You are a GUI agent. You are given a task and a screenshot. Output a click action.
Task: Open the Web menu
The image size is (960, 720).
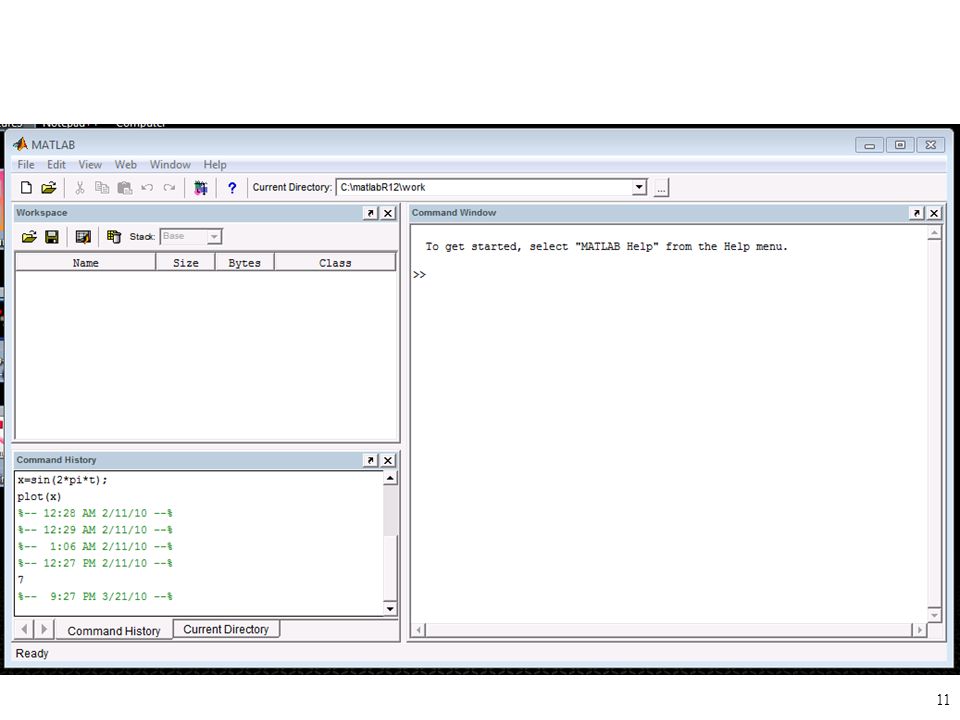point(126,165)
